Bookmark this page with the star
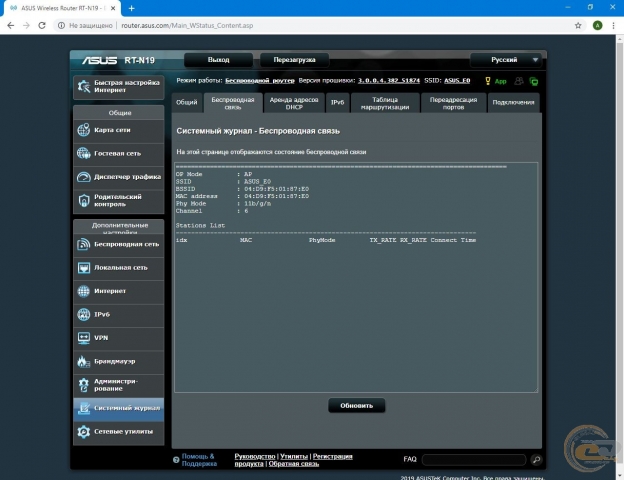The image size is (624, 480). coord(578,25)
